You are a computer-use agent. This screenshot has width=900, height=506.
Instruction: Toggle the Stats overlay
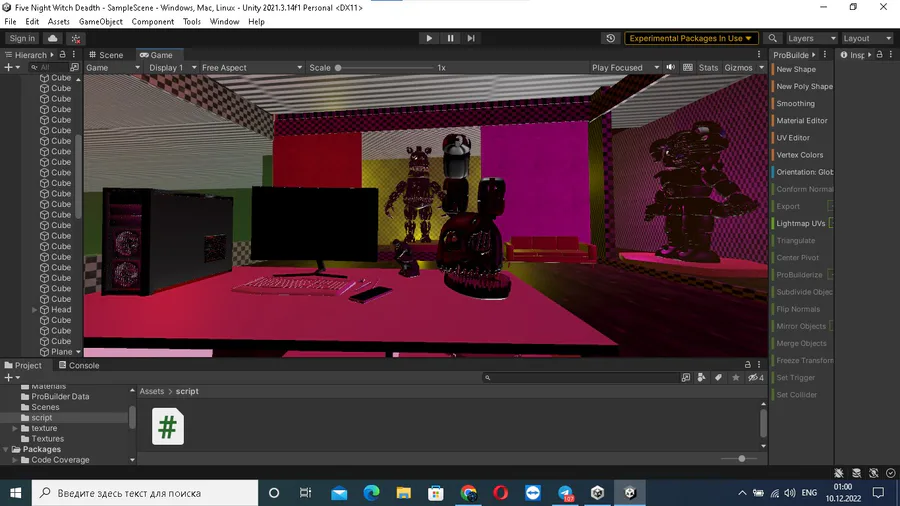[708, 67]
